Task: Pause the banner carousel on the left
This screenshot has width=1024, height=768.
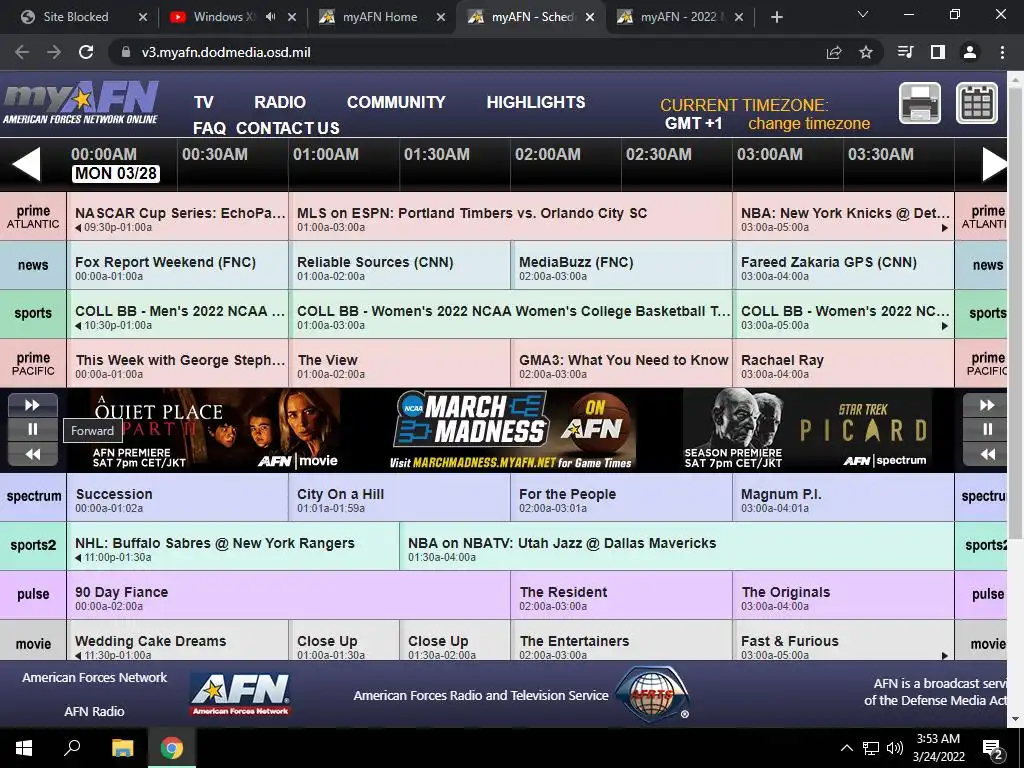Action: [33, 429]
